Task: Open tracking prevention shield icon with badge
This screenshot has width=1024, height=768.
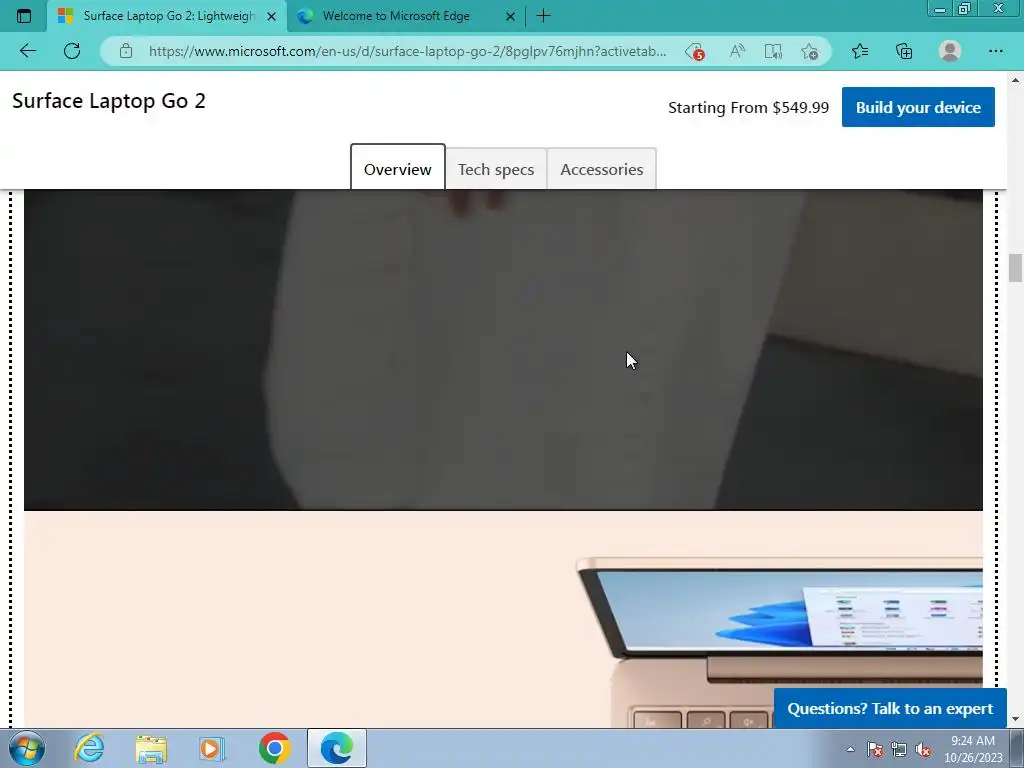Action: [695, 52]
